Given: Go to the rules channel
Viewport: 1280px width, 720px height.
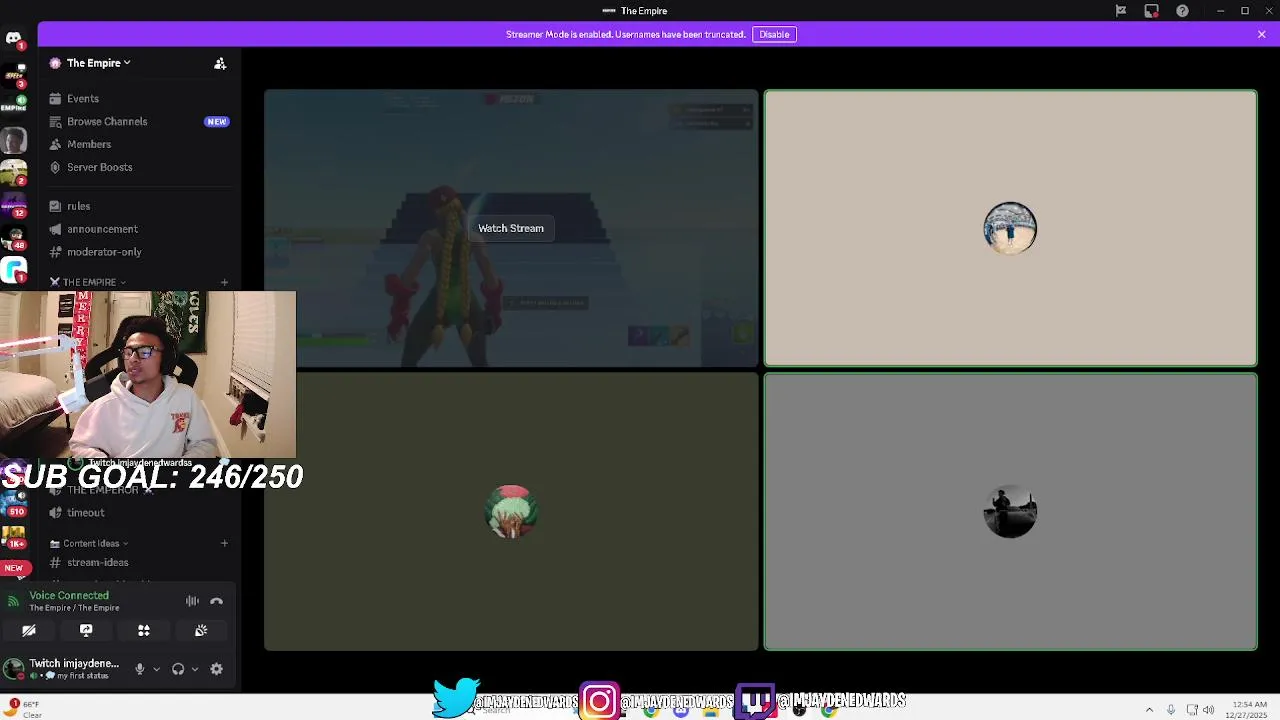Looking at the screenshot, I should click(x=140, y=206).
